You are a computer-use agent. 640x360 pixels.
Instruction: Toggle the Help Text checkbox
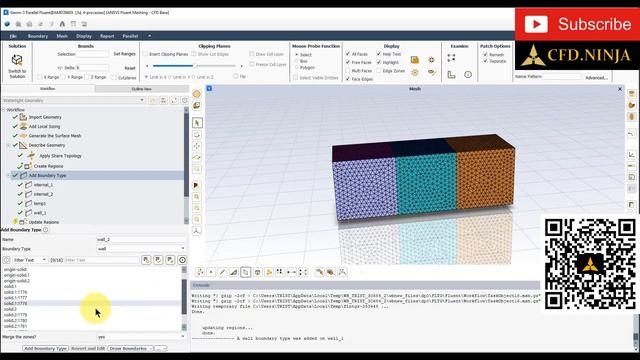click(379, 54)
